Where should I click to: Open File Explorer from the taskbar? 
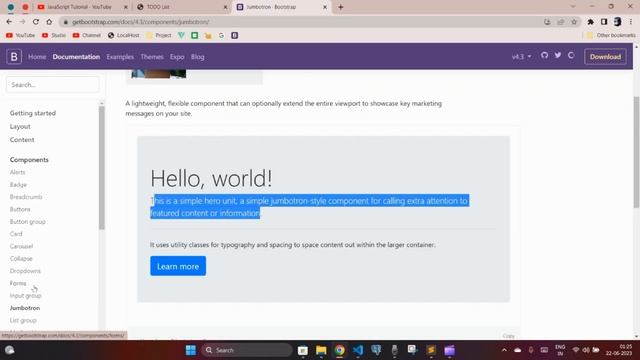(x=321, y=350)
